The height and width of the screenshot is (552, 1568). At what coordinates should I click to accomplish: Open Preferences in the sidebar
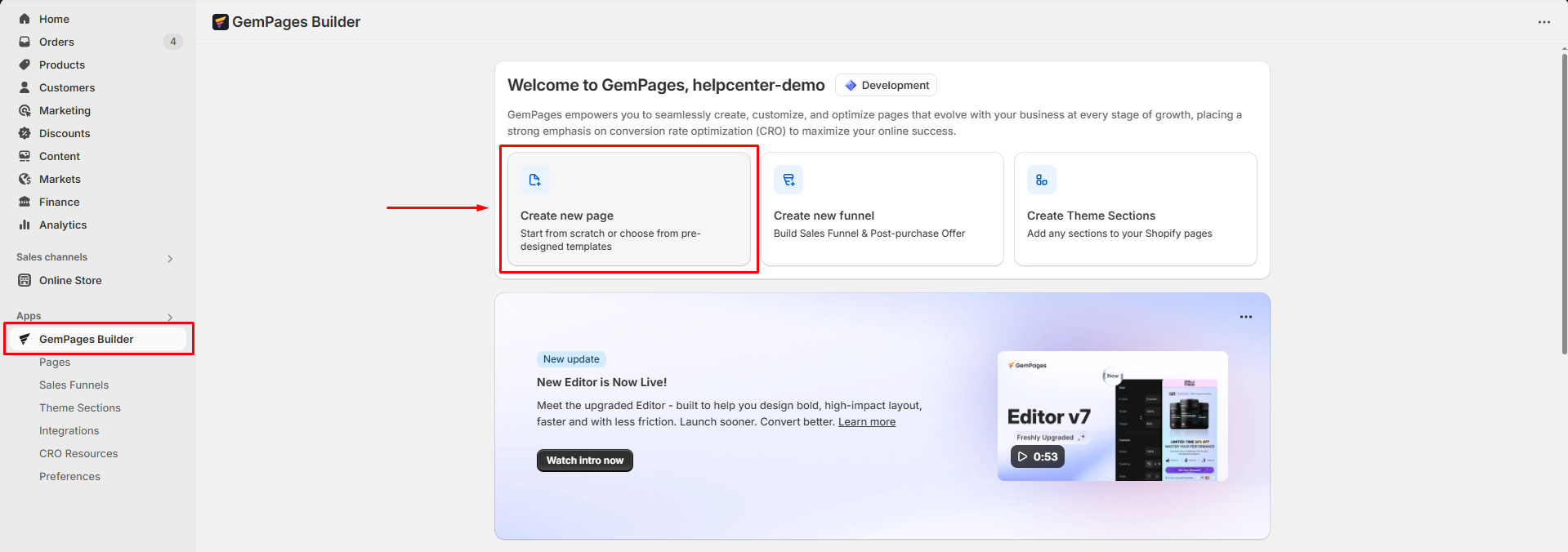point(69,476)
